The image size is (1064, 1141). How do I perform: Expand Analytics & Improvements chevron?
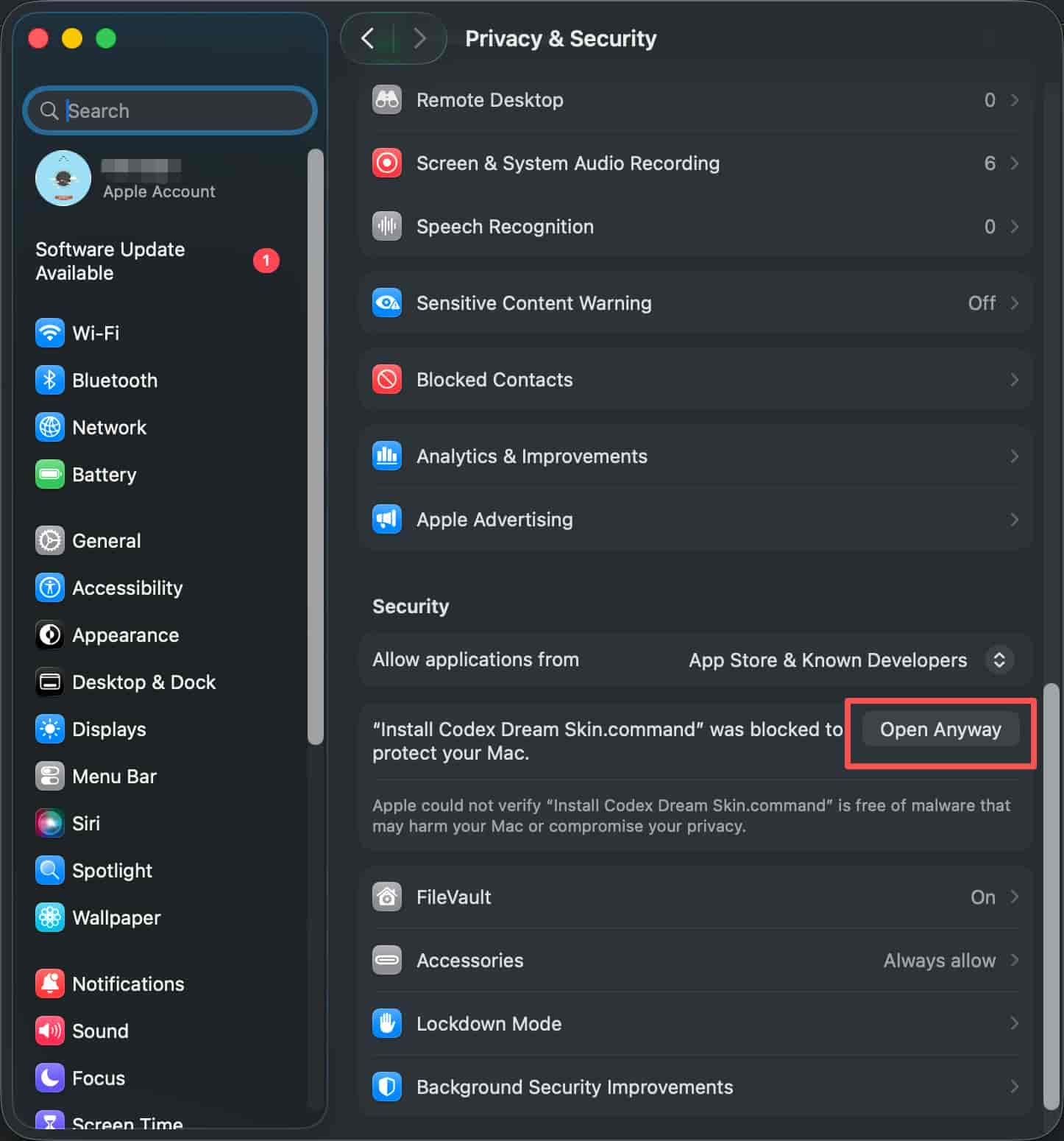click(1015, 456)
